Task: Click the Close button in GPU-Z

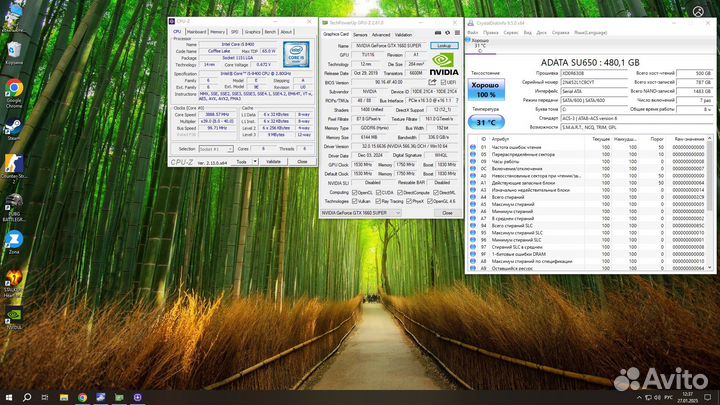Action: (x=447, y=213)
